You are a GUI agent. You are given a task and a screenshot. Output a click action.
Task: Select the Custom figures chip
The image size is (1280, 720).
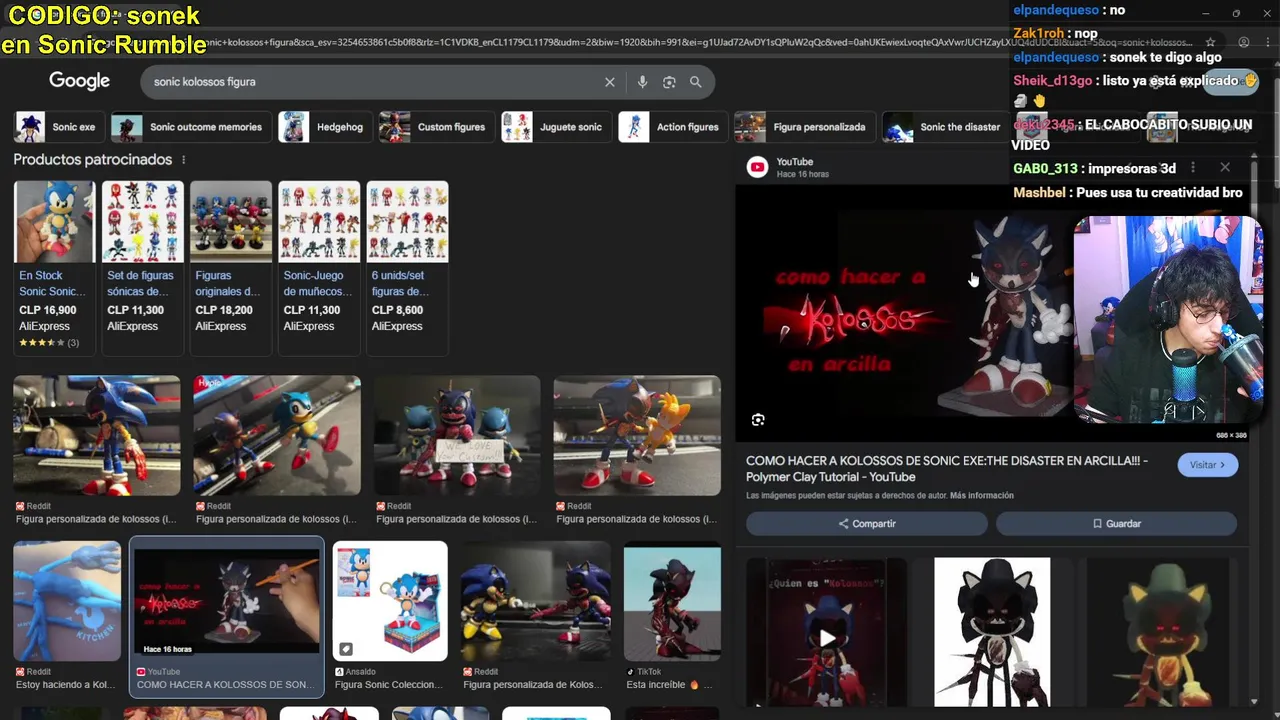(x=435, y=127)
